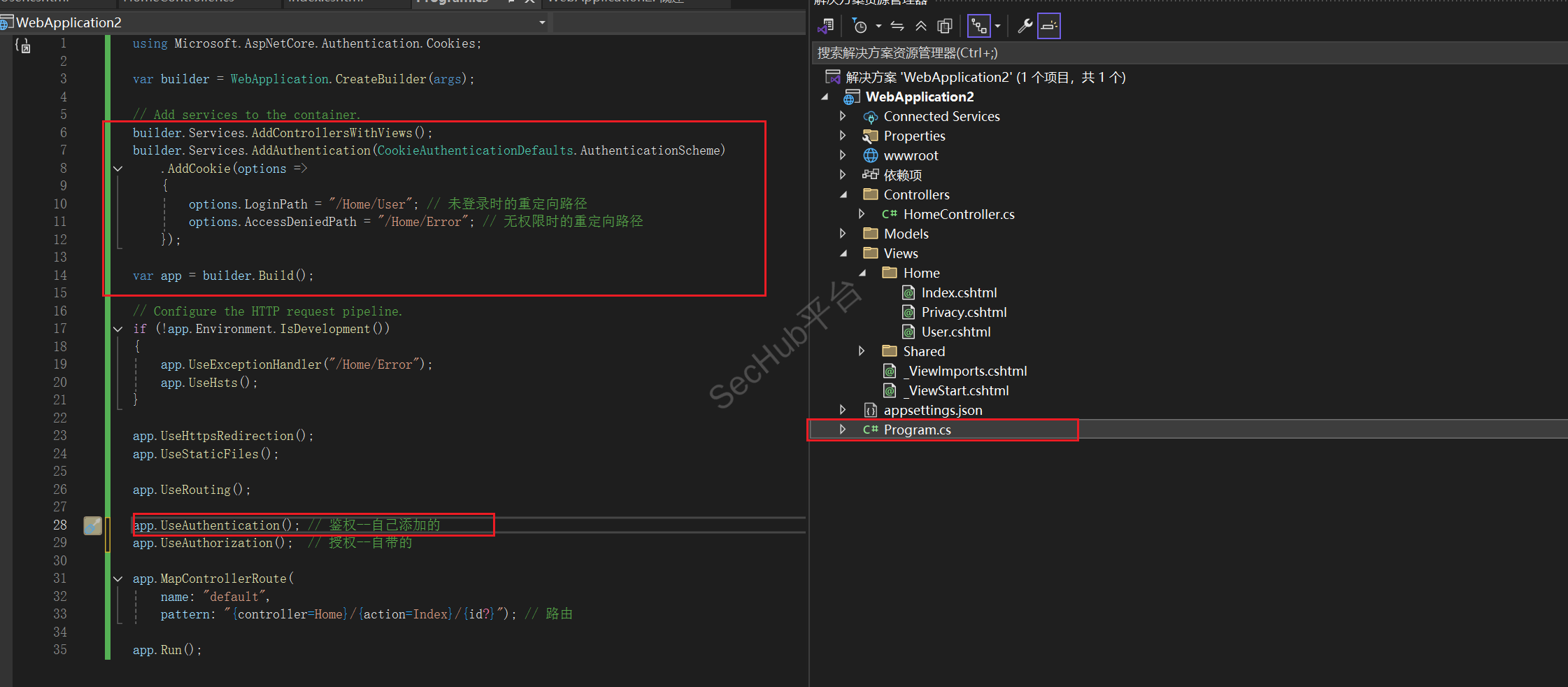This screenshot has width=1568, height=687.
Task: Open _ViewStart.cshtml file
Action: 956,390
